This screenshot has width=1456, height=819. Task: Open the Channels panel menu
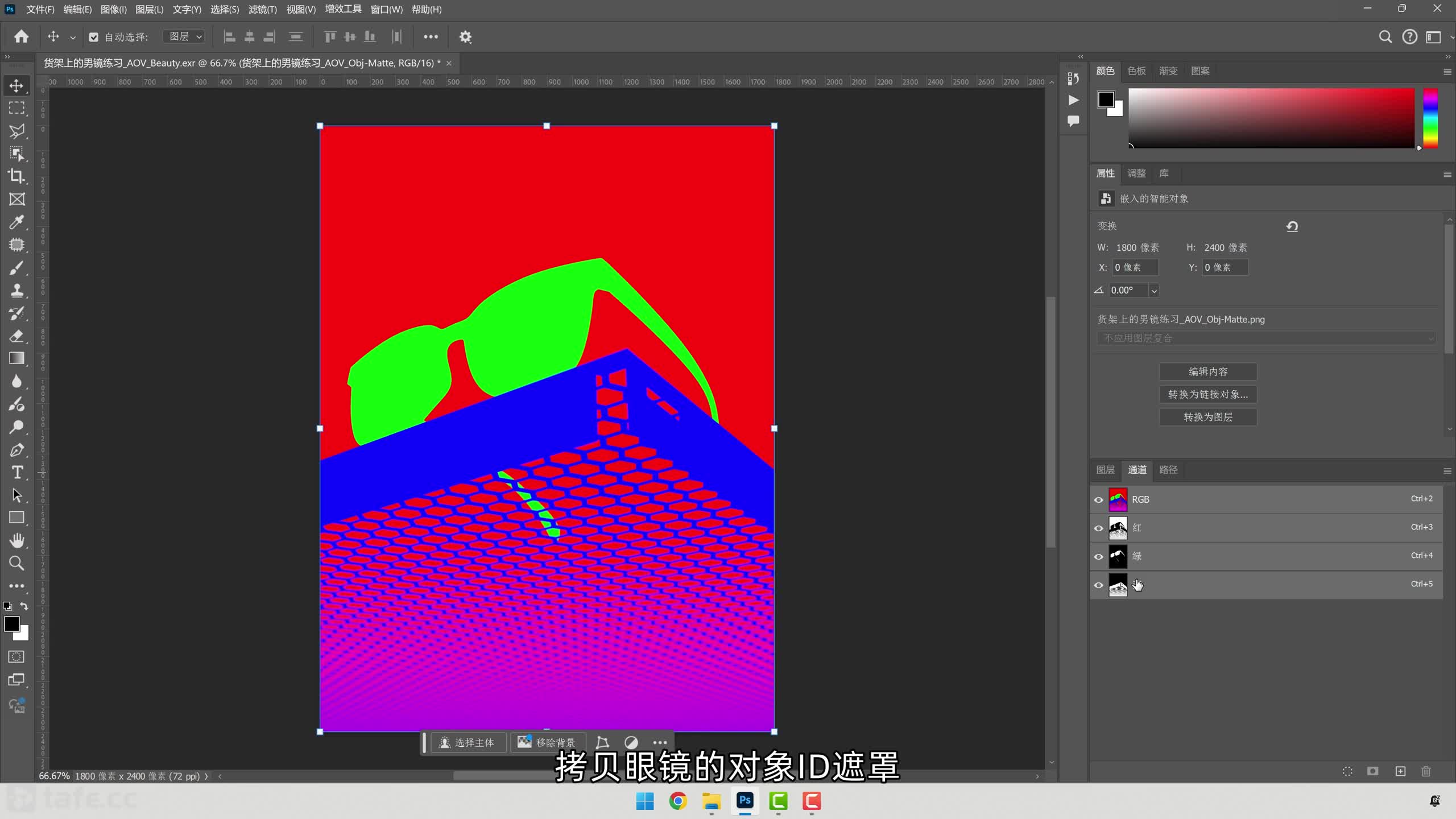coord(1447,471)
